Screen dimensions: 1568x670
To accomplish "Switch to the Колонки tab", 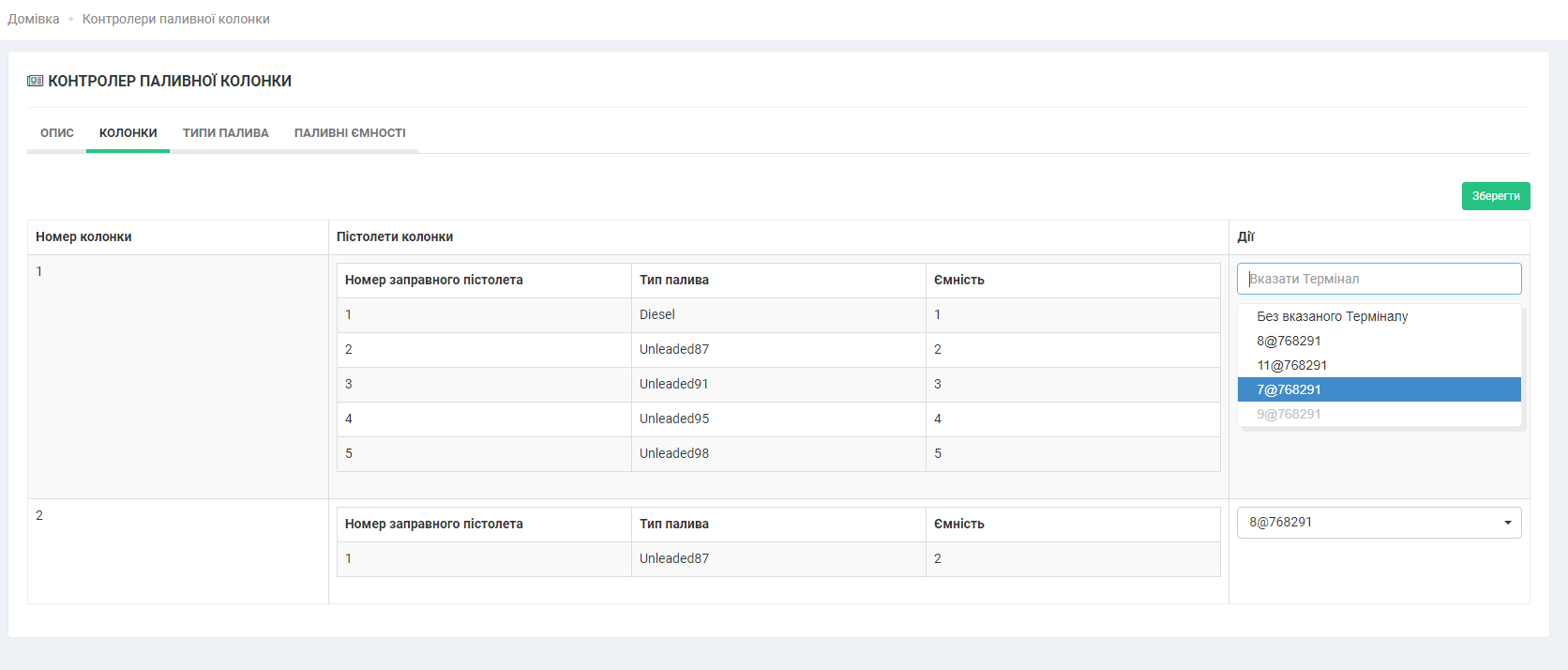I will pyautogui.click(x=128, y=133).
